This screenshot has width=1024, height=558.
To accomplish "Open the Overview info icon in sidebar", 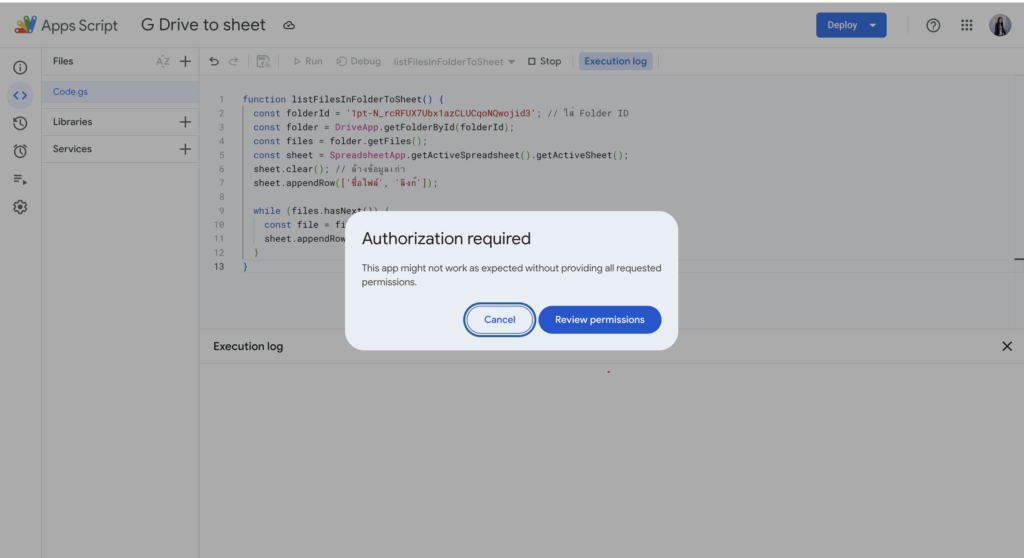I will point(20,67).
